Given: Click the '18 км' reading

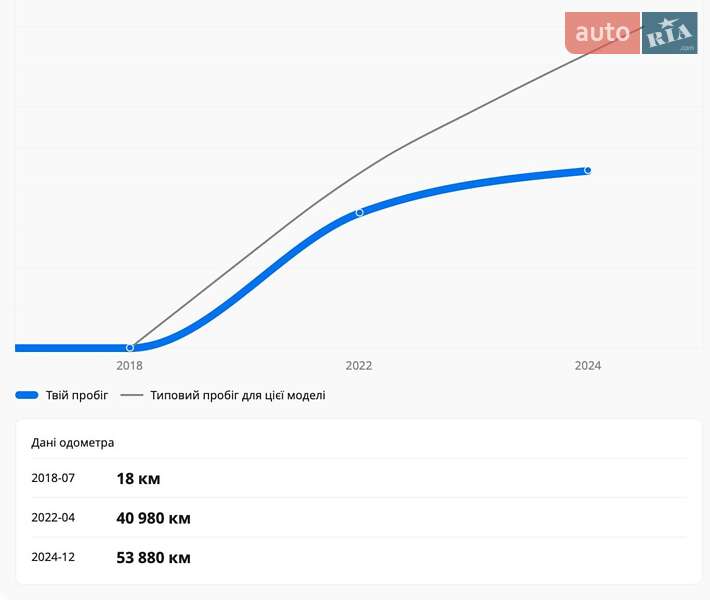Looking at the screenshot, I should click(138, 479).
